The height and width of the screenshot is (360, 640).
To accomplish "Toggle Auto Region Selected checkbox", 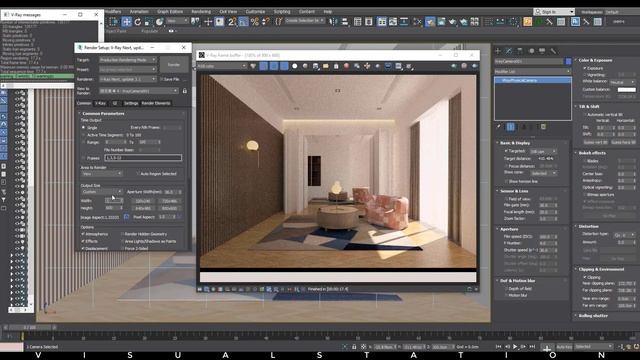I will pyautogui.click(x=138, y=174).
